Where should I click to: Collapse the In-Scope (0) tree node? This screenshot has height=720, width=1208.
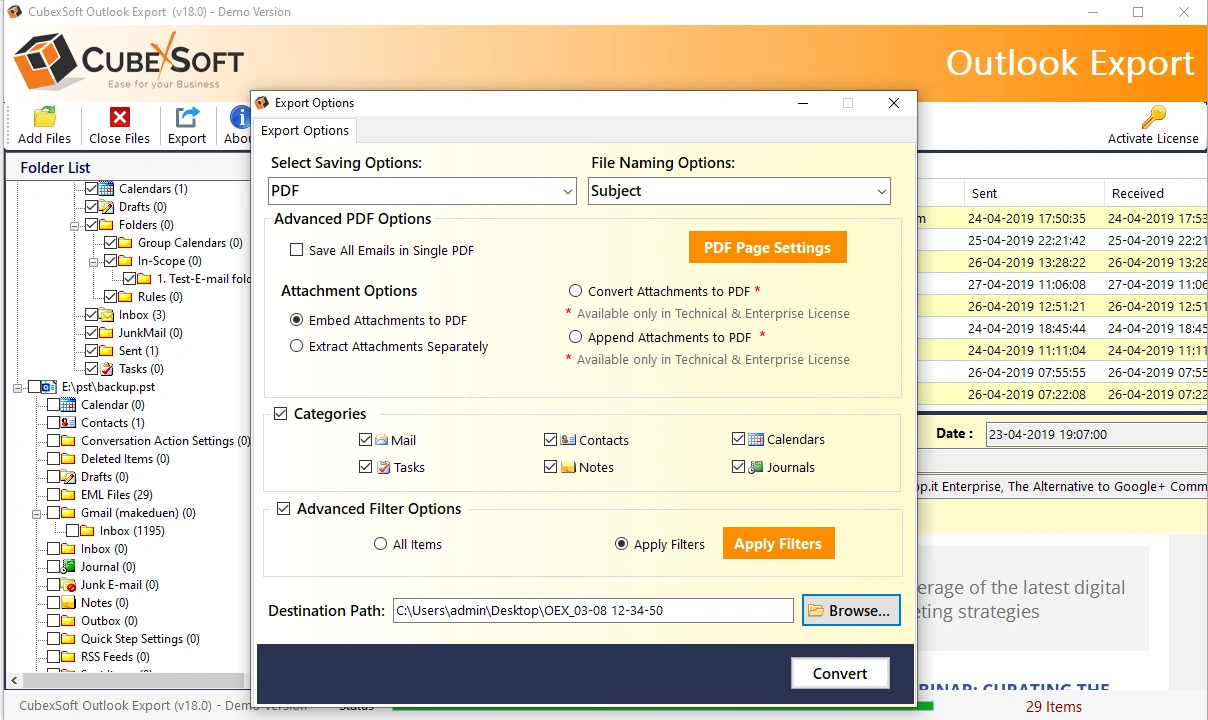tap(94, 261)
